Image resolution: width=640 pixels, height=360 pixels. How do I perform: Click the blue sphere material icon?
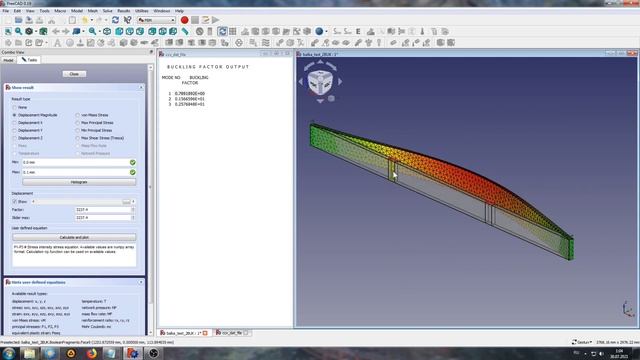click(x=319, y=31)
